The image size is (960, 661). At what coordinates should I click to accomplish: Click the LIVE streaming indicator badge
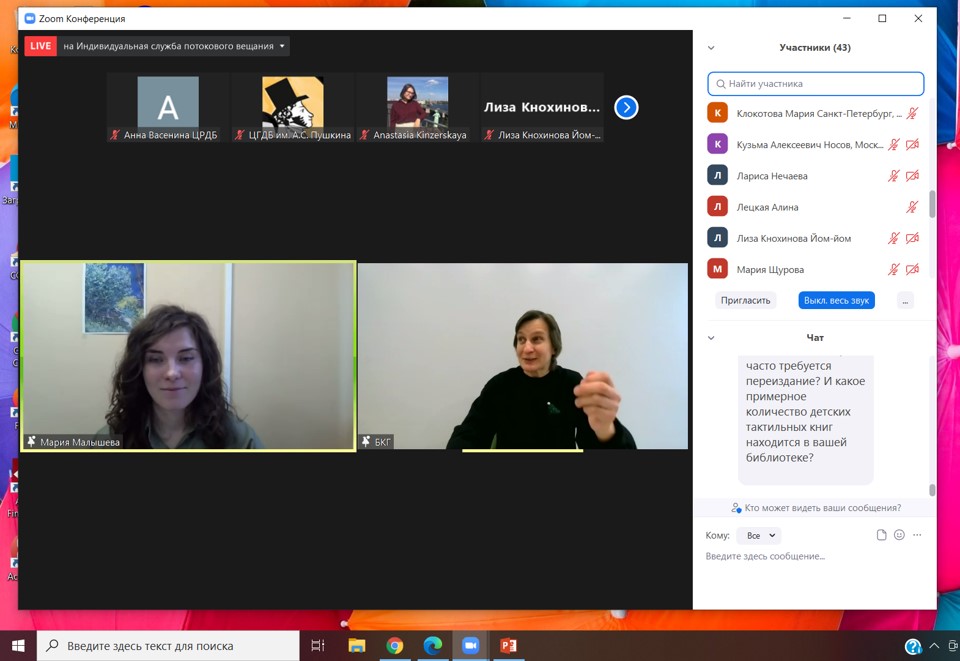coord(41,46)
